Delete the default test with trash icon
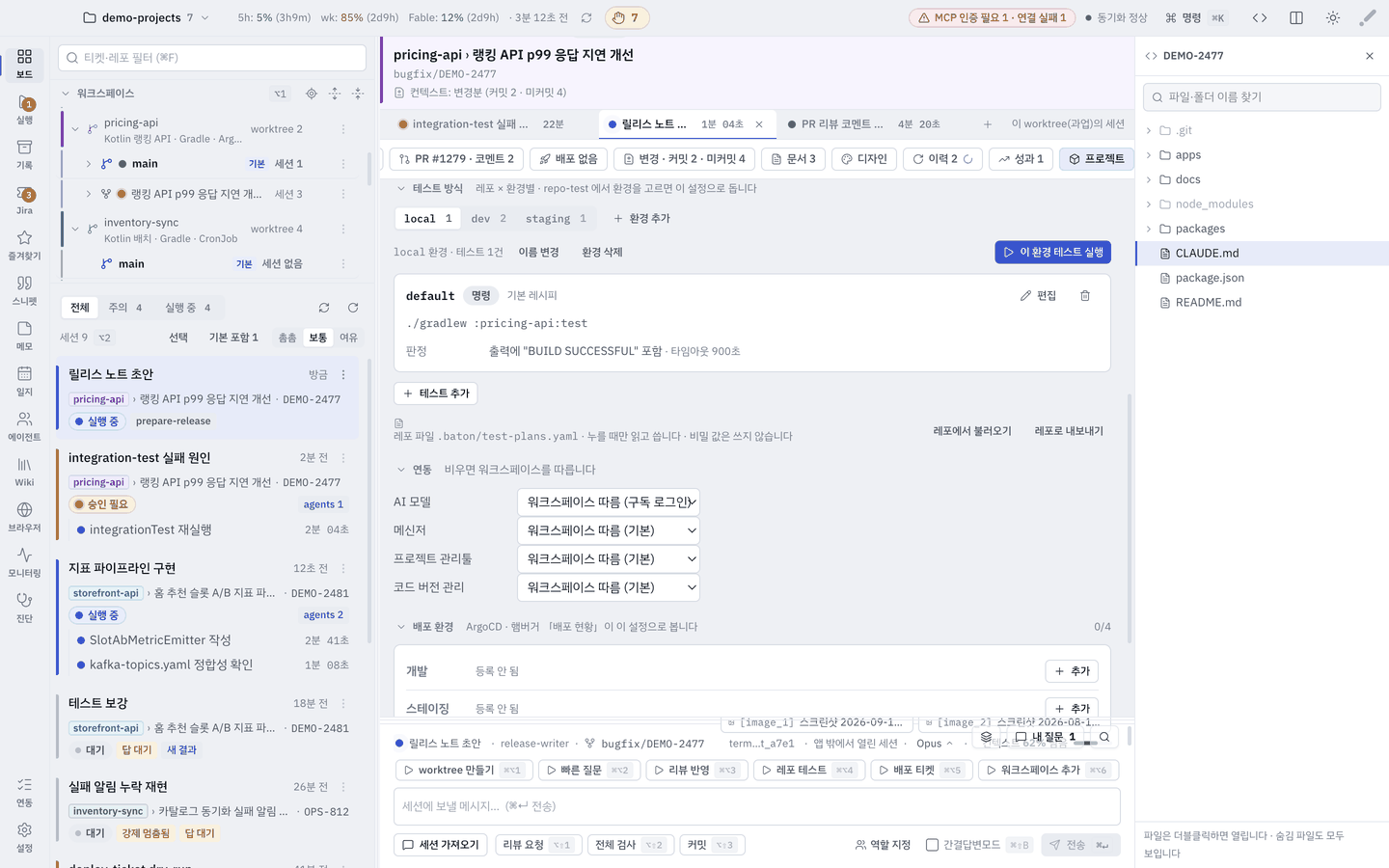The height and width of the screenshot is (868, 1389). pos(1085,295)
